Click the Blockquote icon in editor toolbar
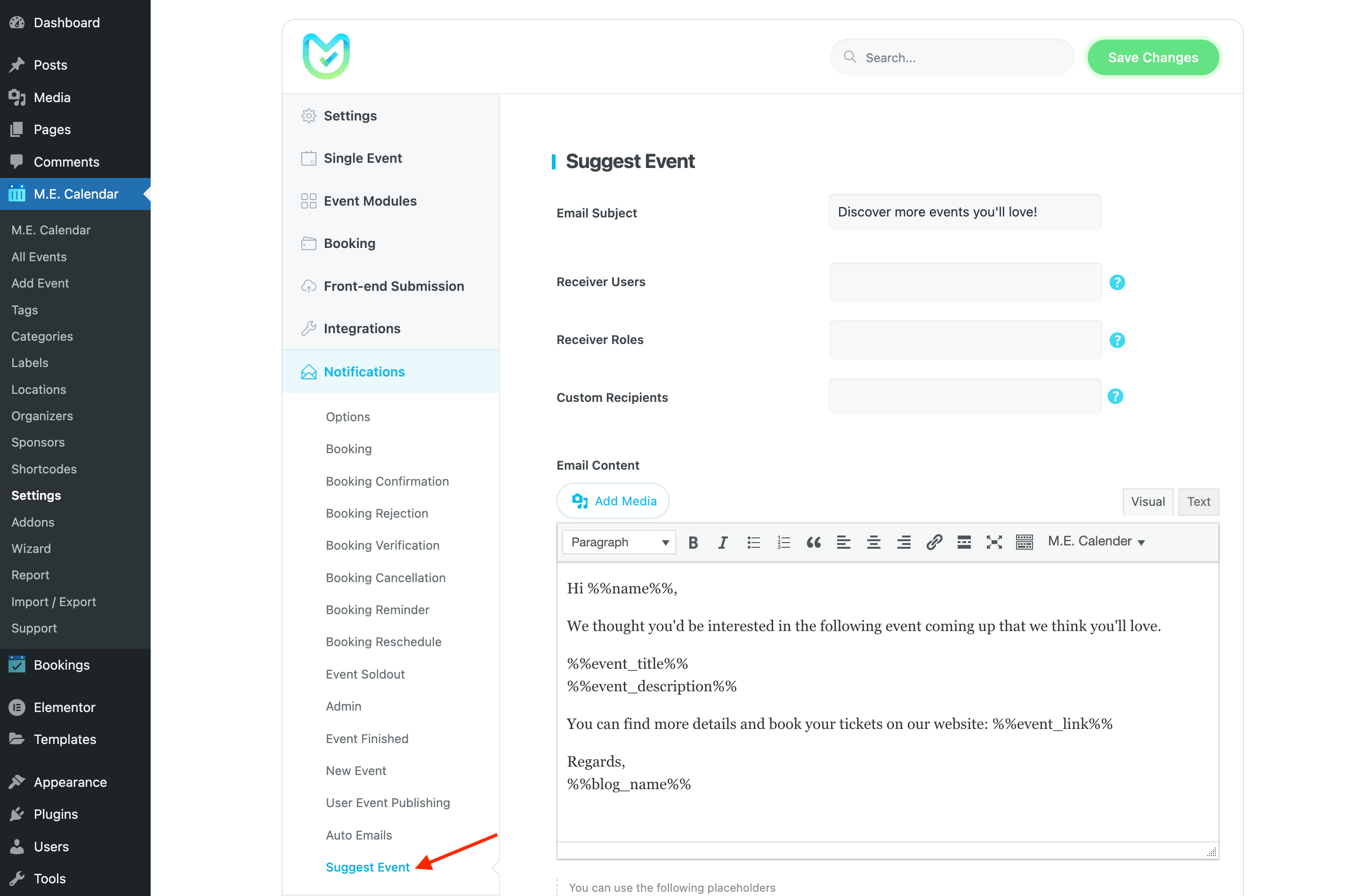 click(814, 541)
